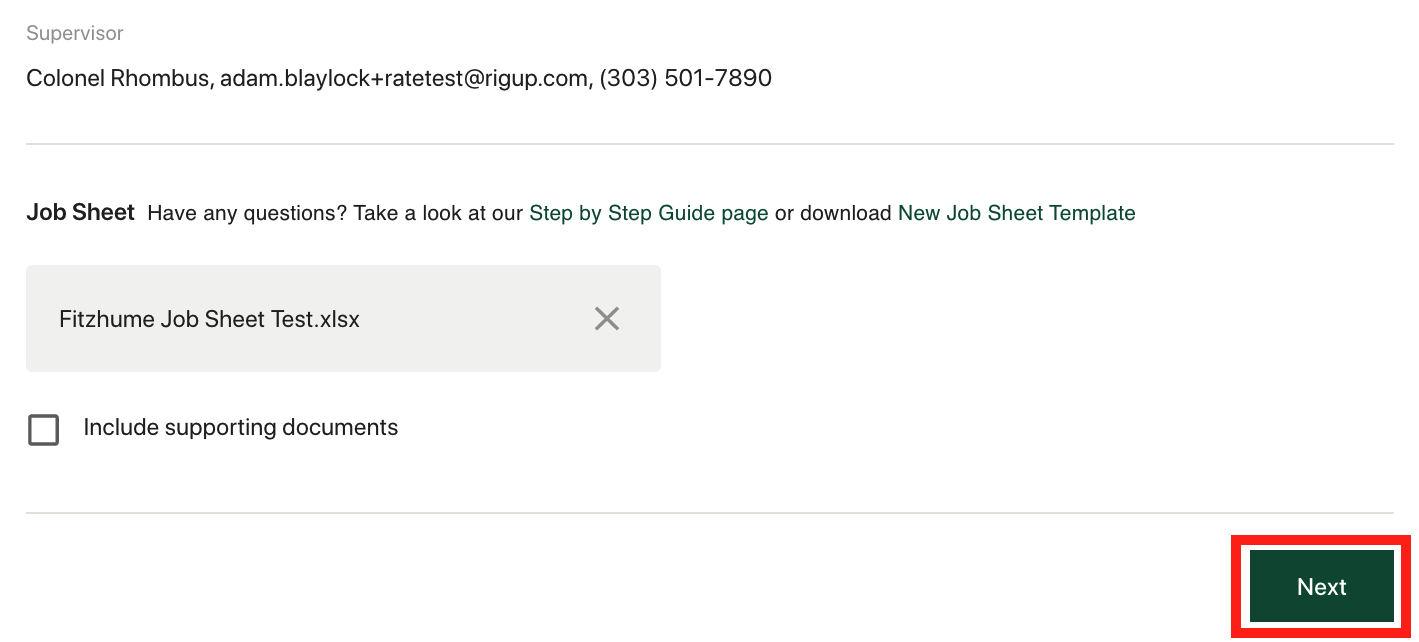
Task: Remove the Fitzhume Job Sheet Test.xlsx file
Action: pos(607,319)
